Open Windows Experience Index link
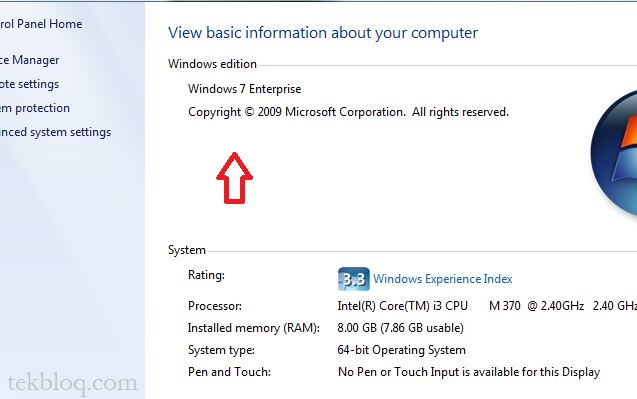 442,279
